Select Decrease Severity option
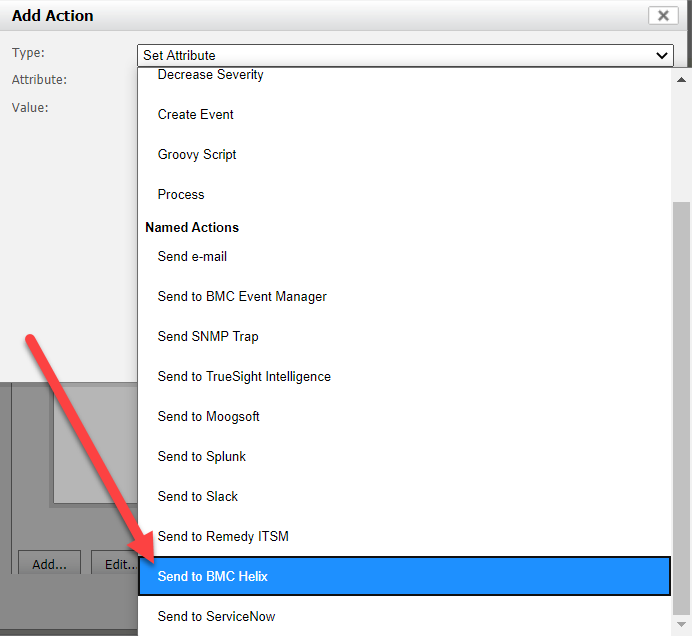 (x=404, y=75)
